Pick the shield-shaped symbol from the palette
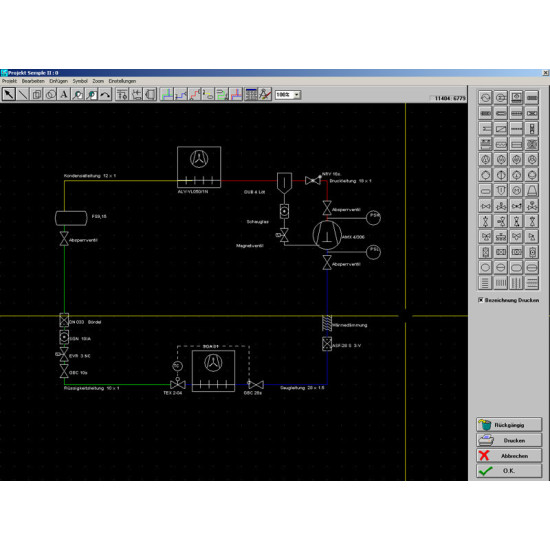 pyautogui.click(x=501, y=190)
